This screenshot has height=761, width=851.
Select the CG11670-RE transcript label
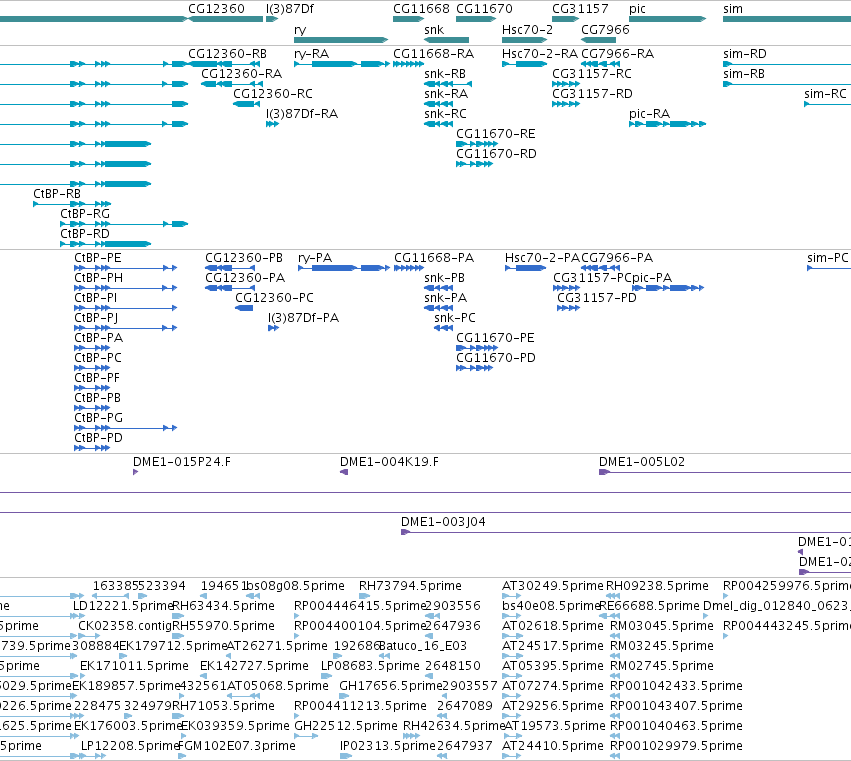[x=496, y=134]
